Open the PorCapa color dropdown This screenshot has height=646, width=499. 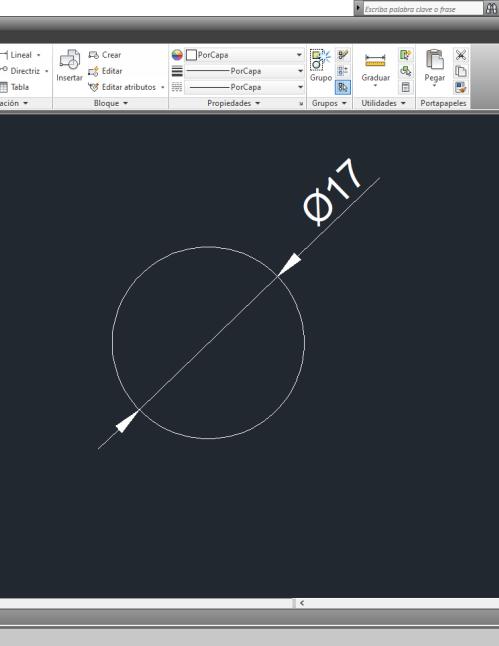point(244,55)
